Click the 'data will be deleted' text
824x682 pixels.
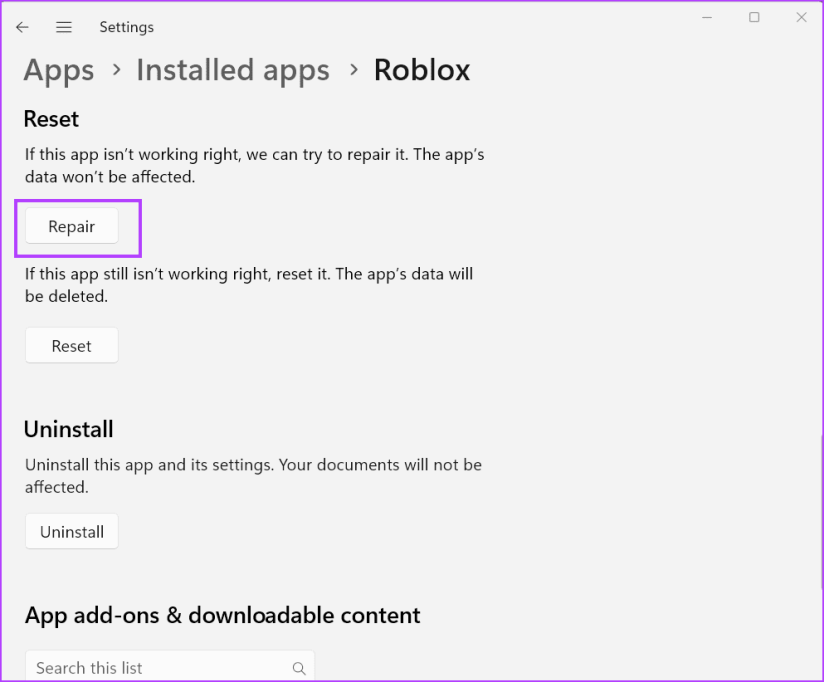(249, 285)
